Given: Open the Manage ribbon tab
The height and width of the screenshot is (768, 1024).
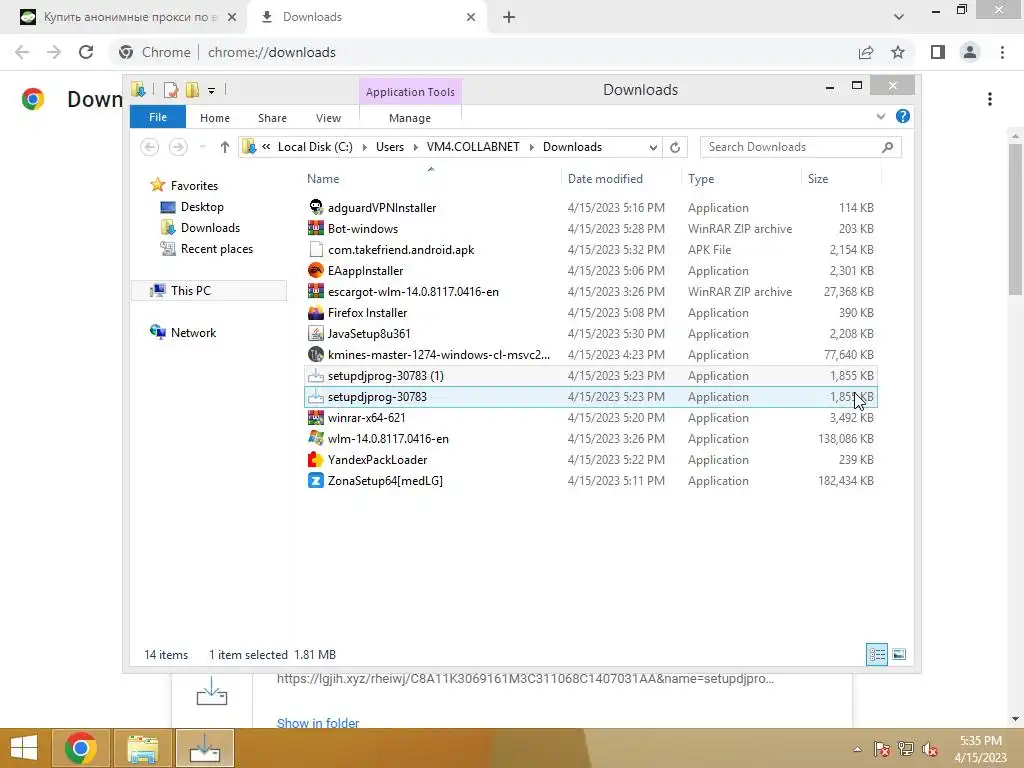Looking at the screenshot, I should coord(410,118).
